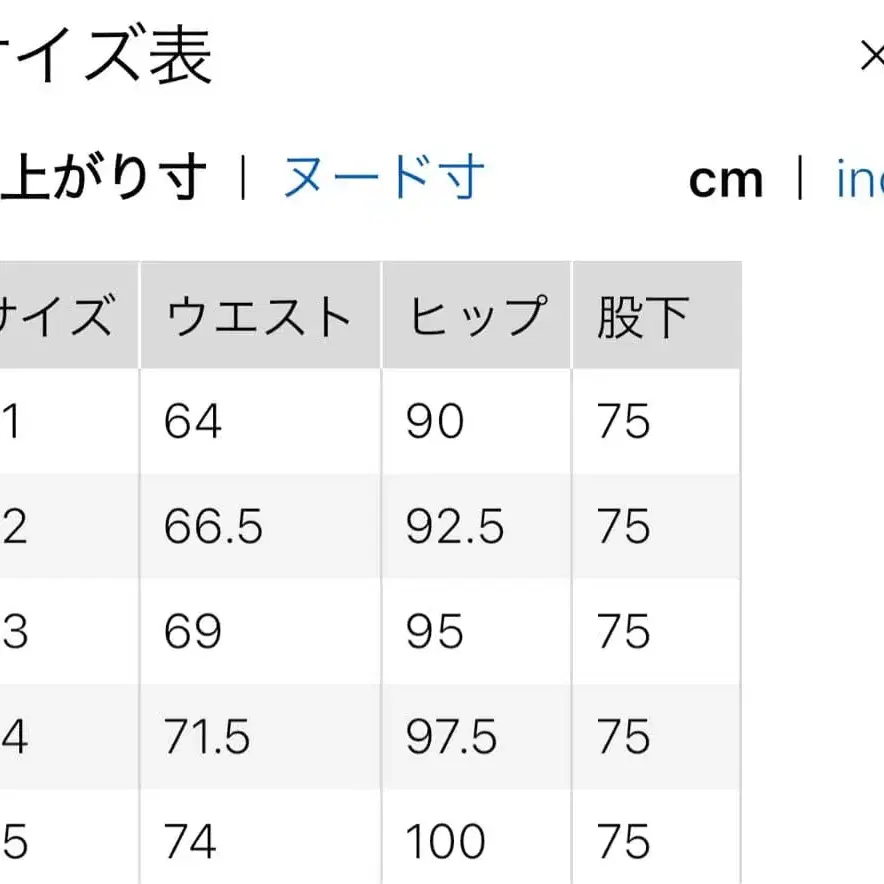Select the 股下 column header
Viewport: 884px width, 884px height.
coord(642,313)
